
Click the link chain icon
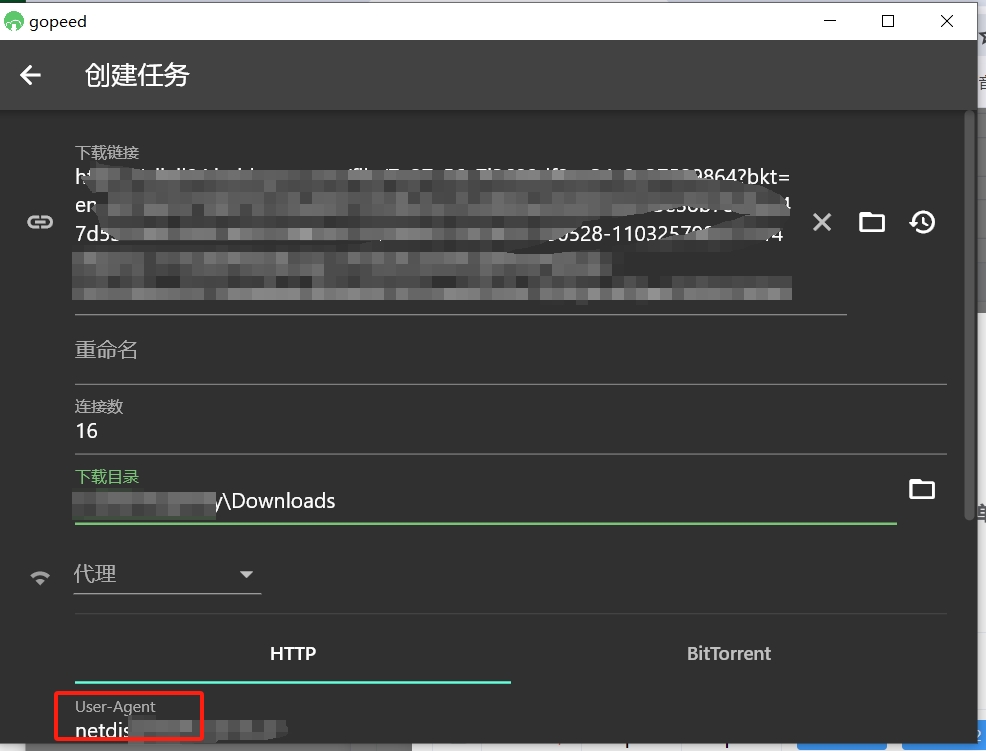click(x=40, y=221)
